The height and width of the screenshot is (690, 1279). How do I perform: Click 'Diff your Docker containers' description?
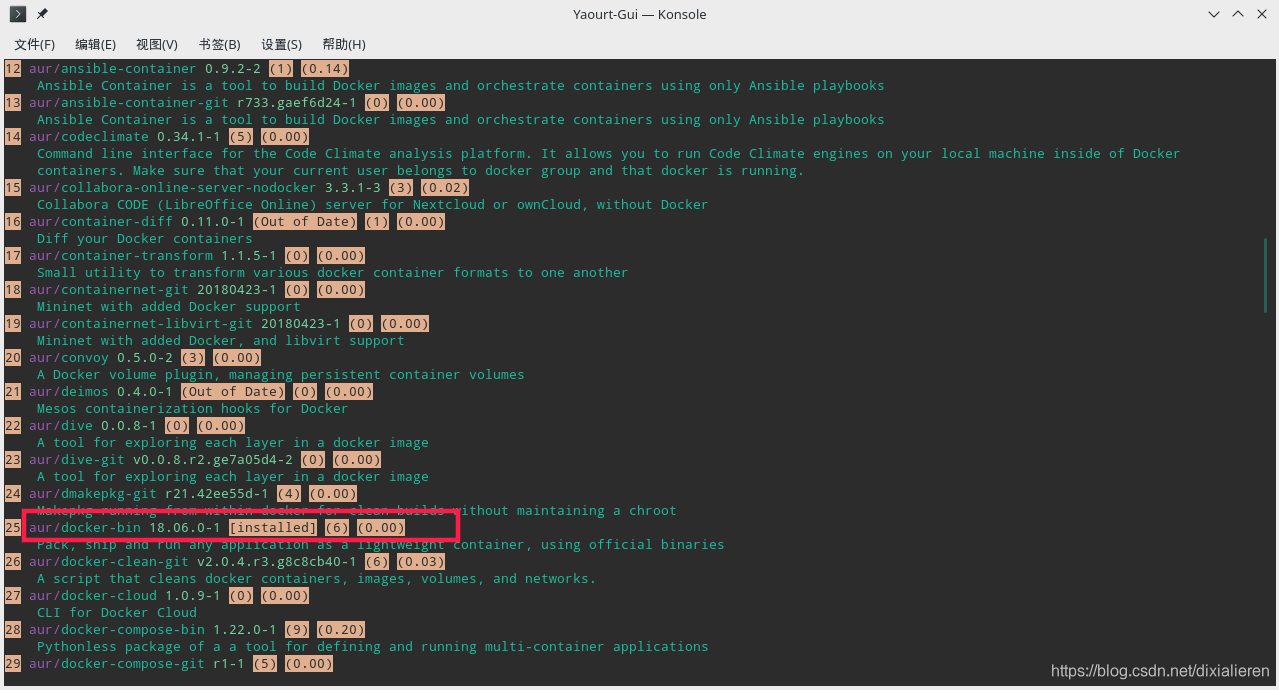point(145,239)
